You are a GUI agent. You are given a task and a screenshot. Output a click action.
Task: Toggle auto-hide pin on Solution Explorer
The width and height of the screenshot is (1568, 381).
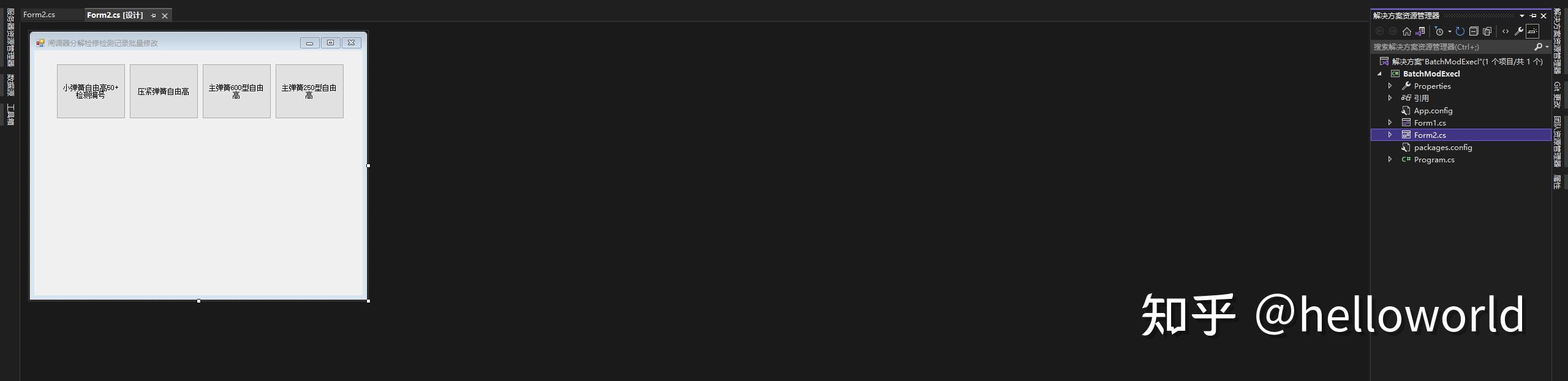[x=1533, y=16]
